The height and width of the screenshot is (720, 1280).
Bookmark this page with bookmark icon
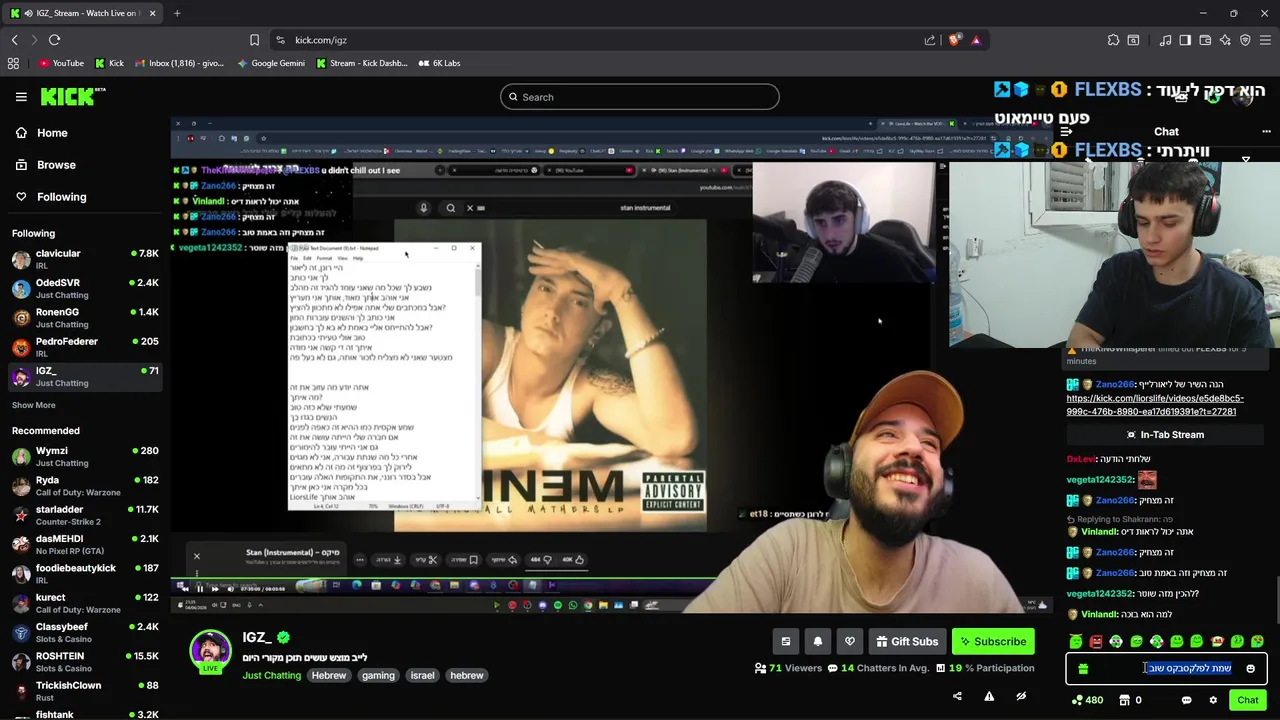pyautogui.click(x=254, y=40)
